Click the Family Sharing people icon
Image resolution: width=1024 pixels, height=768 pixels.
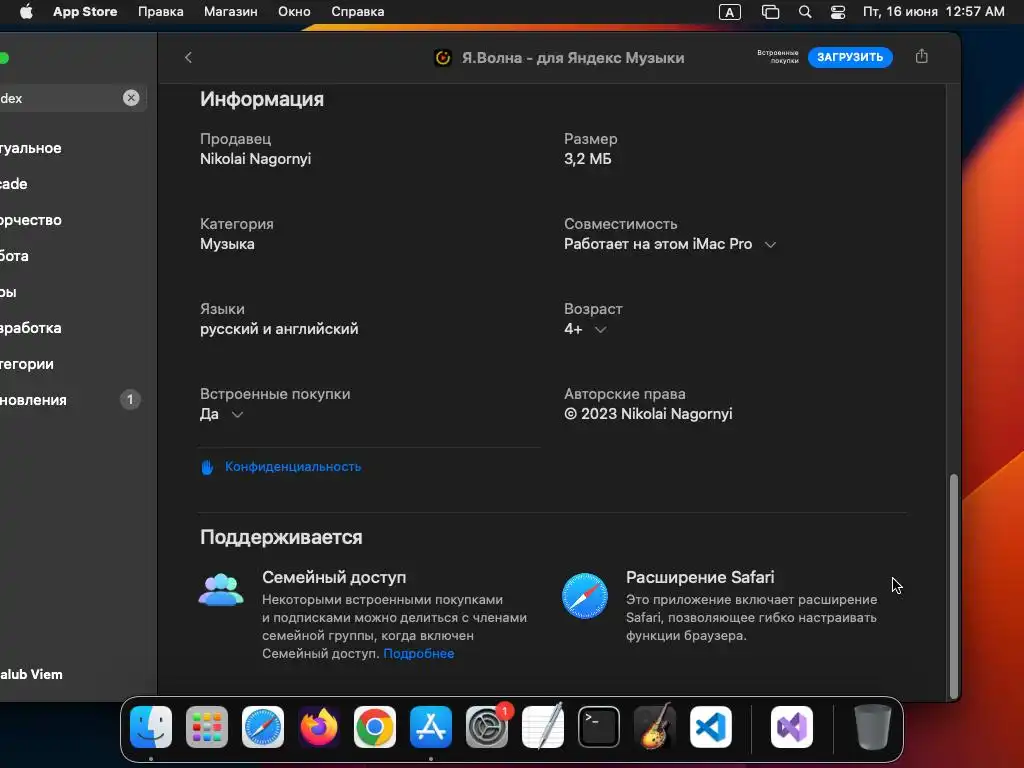pyautogui.click(x=221, y=590)
